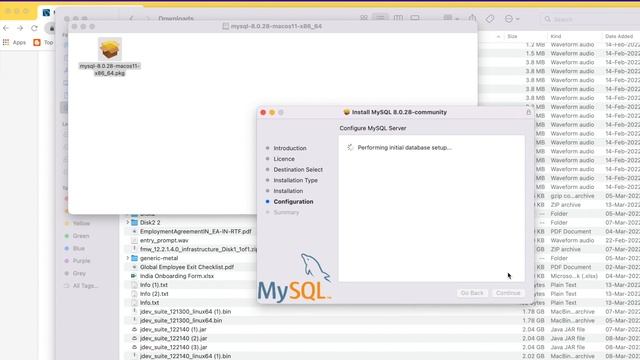Select jdev_suite_121300_linux64.bin file
The height and width of the screenshot is (360, 640).
[181, 320]
